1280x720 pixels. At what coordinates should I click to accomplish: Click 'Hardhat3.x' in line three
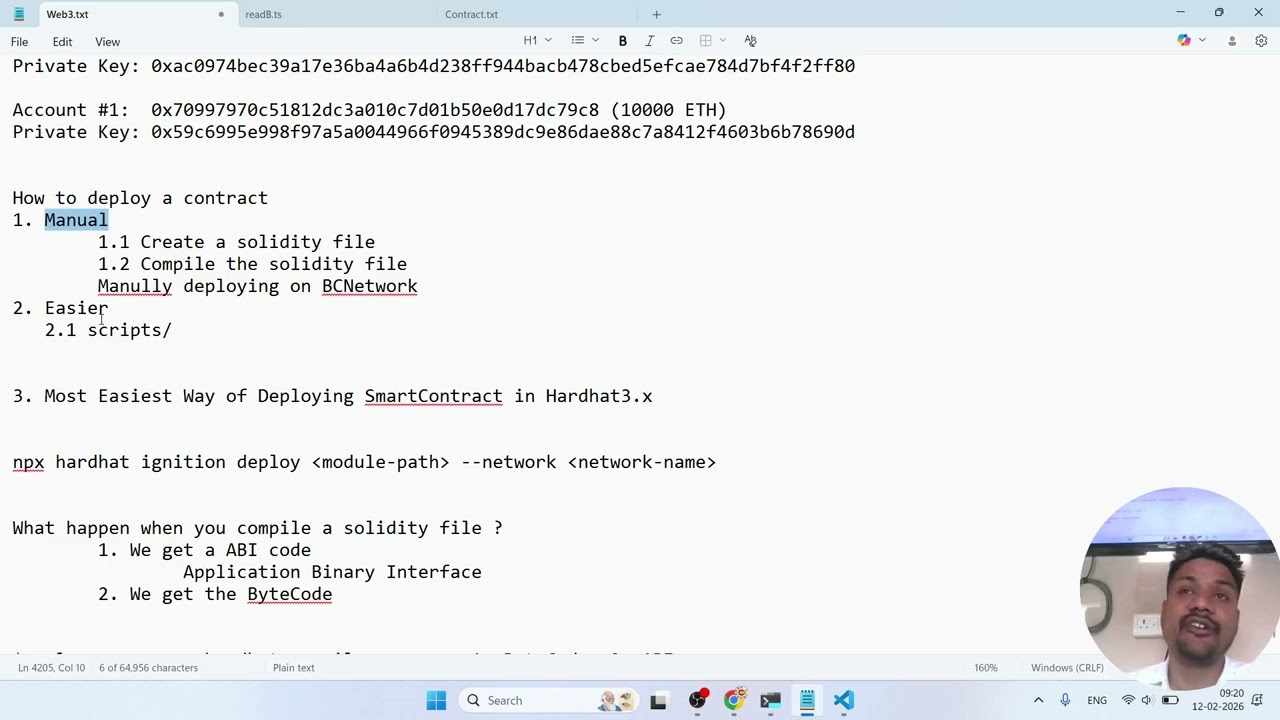click(599, 396)
